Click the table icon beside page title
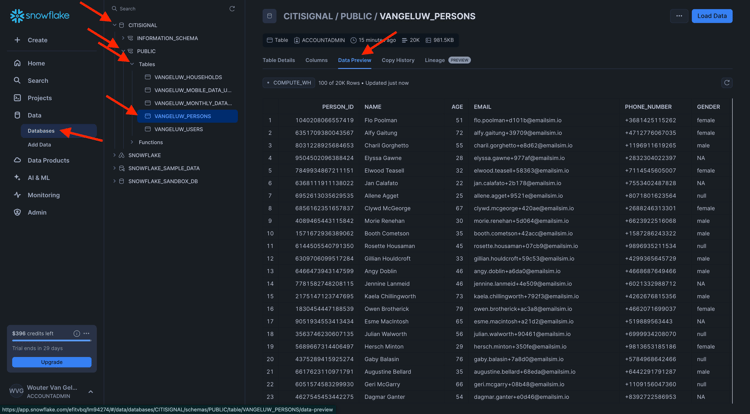Viewport: 750px width, 414px height. coord(269,16)
